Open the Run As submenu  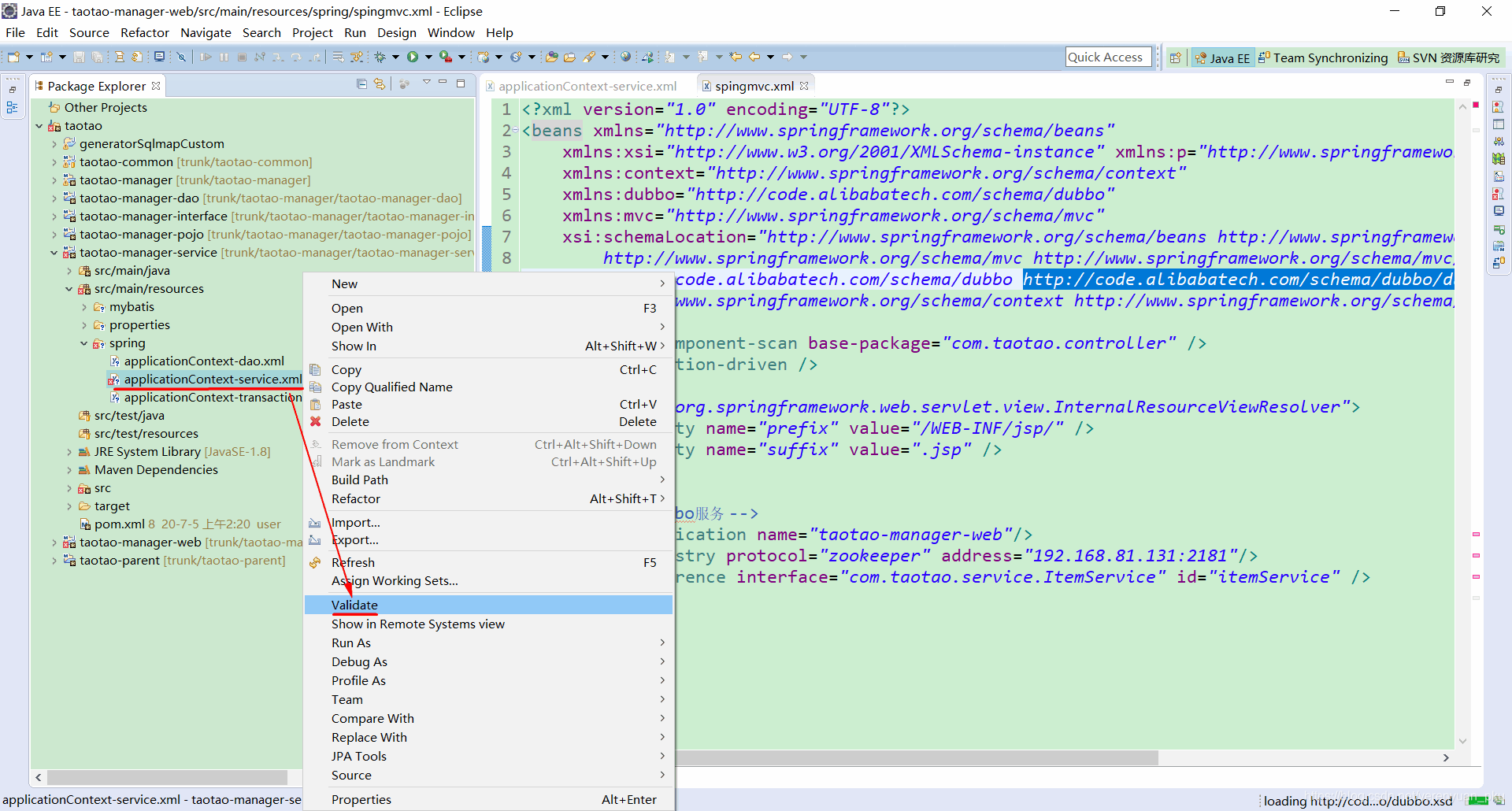[488, 643]
